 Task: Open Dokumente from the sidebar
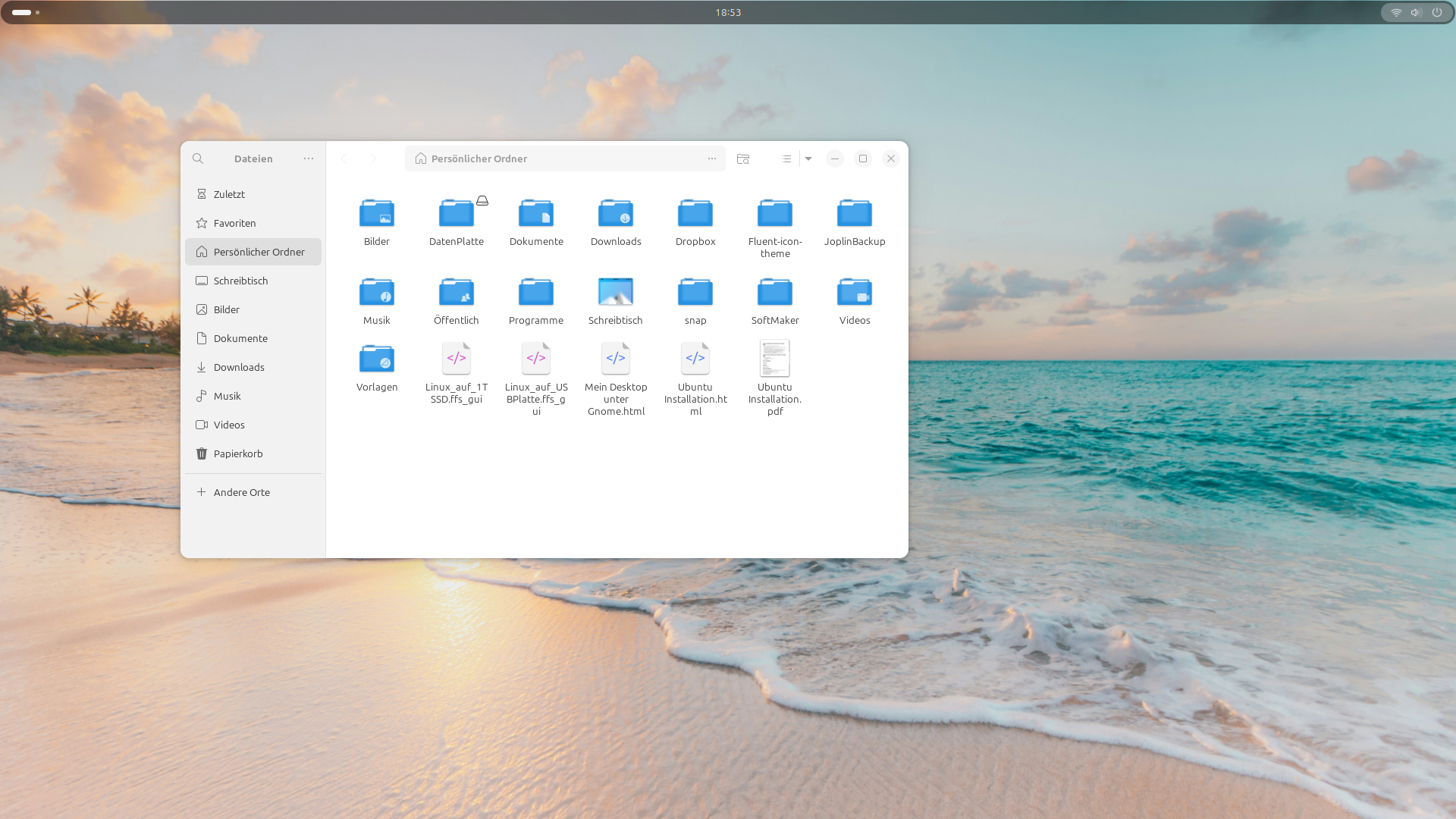[253, 338]
